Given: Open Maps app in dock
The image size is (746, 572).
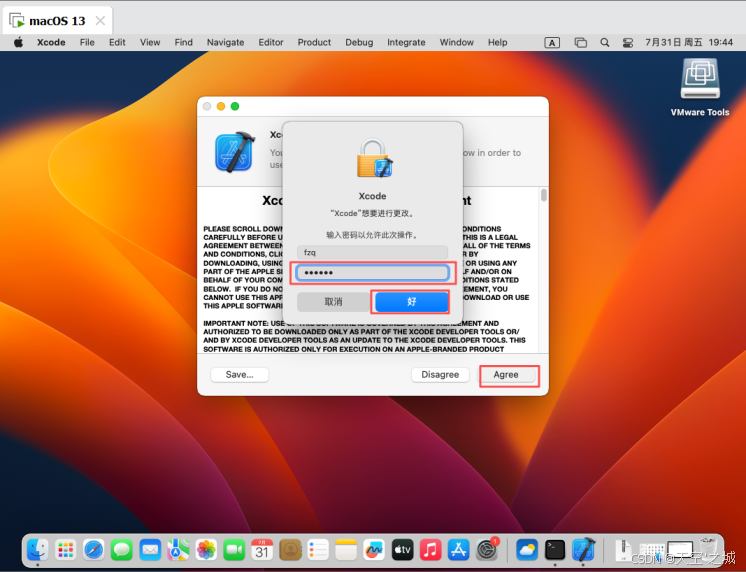Looking at the screenshot, I should point(178,550).
